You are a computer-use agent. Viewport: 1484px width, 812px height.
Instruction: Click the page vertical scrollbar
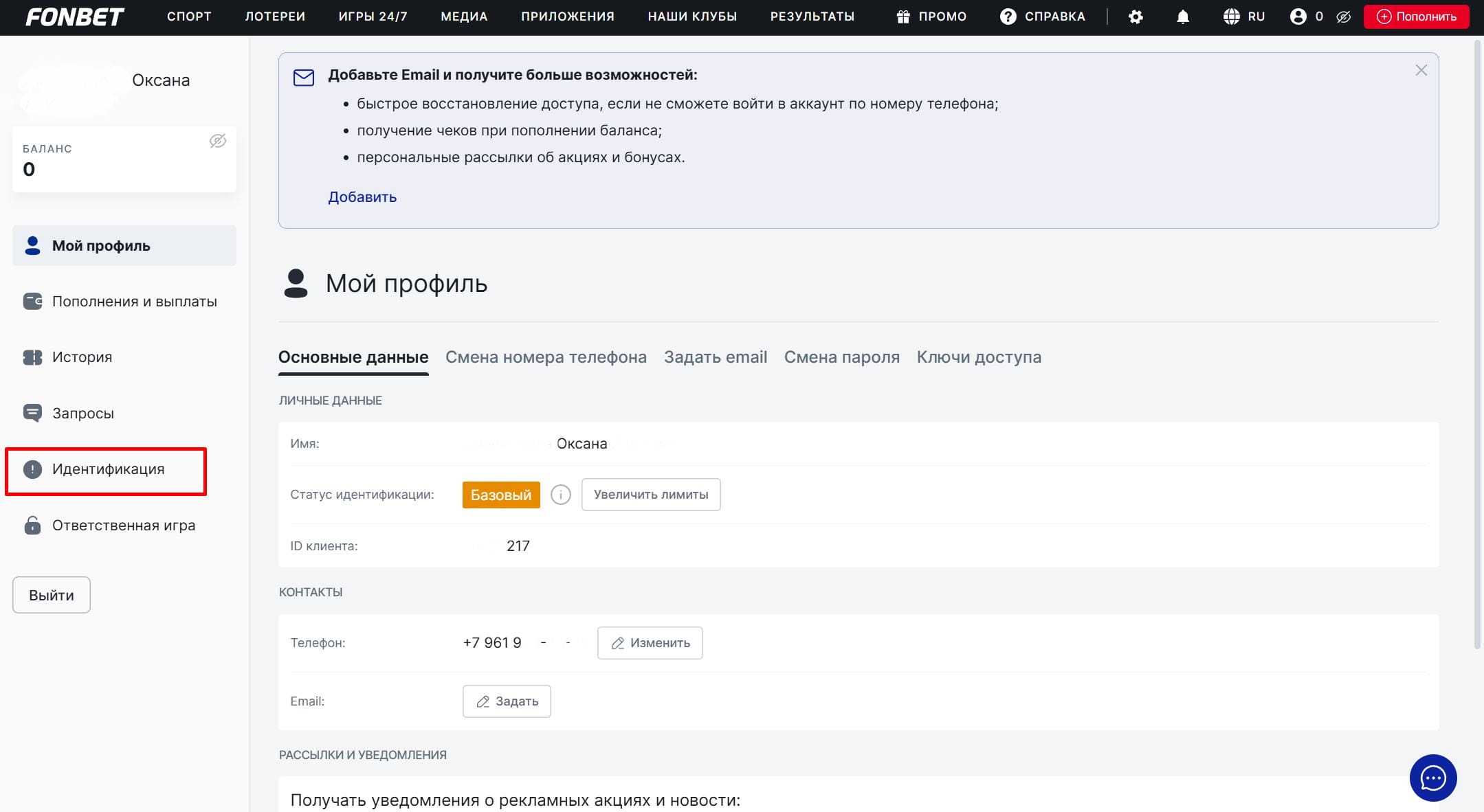click(x=1477, y=343)
